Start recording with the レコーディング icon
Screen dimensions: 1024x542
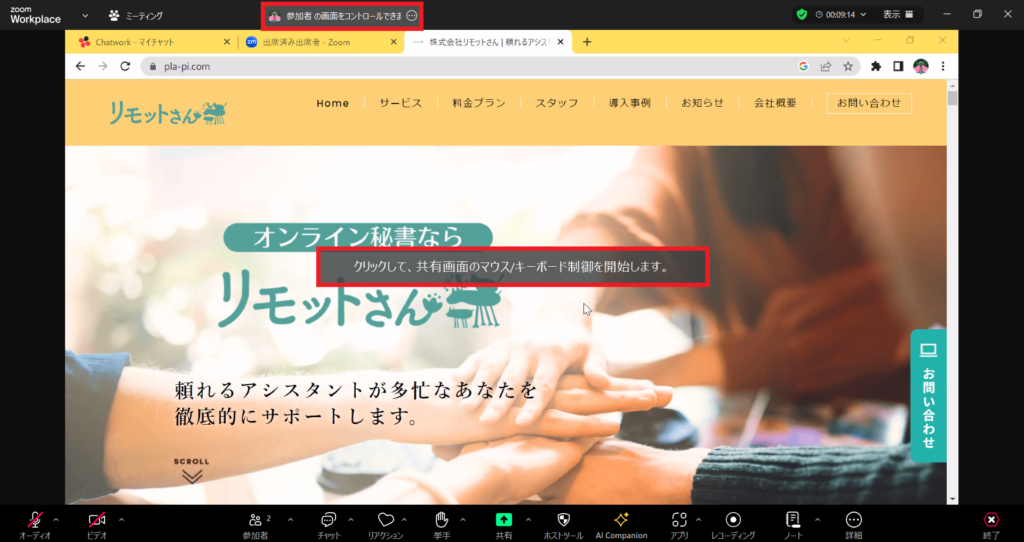point(733,520)
